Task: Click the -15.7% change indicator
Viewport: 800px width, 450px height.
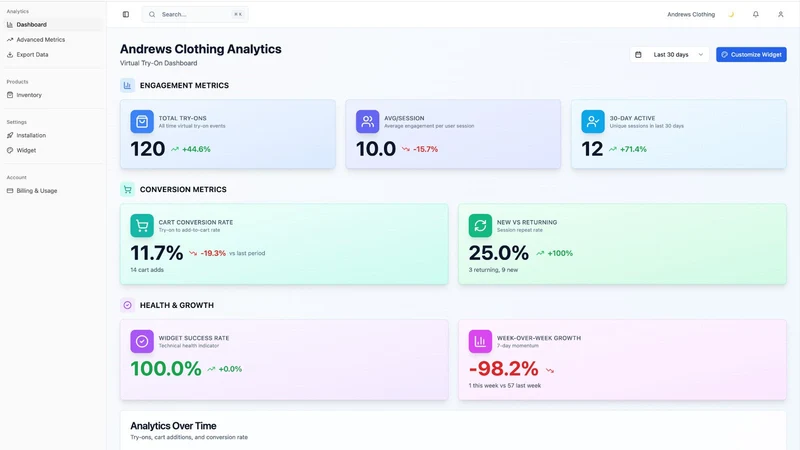Action: point(420,149)
